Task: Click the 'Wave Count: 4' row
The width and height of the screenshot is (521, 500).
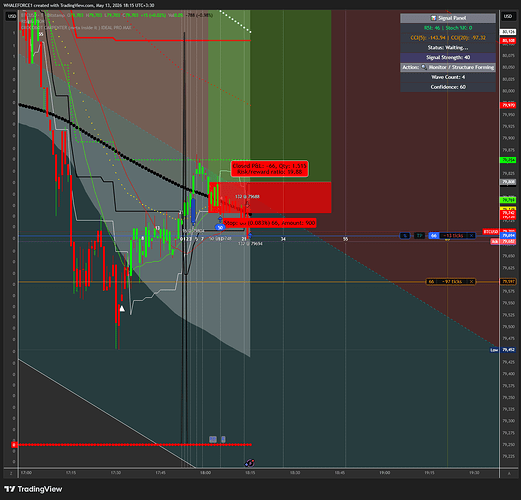Action: tap(448, 77)
